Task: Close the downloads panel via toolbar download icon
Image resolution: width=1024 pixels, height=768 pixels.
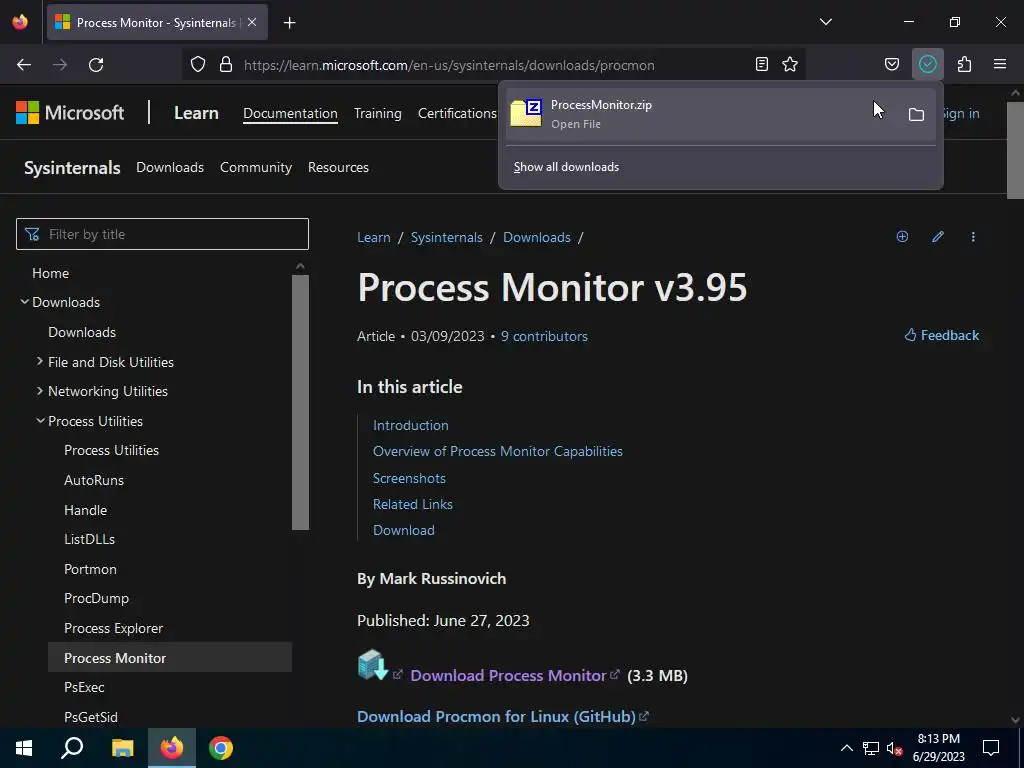Action: pos(927,64)
